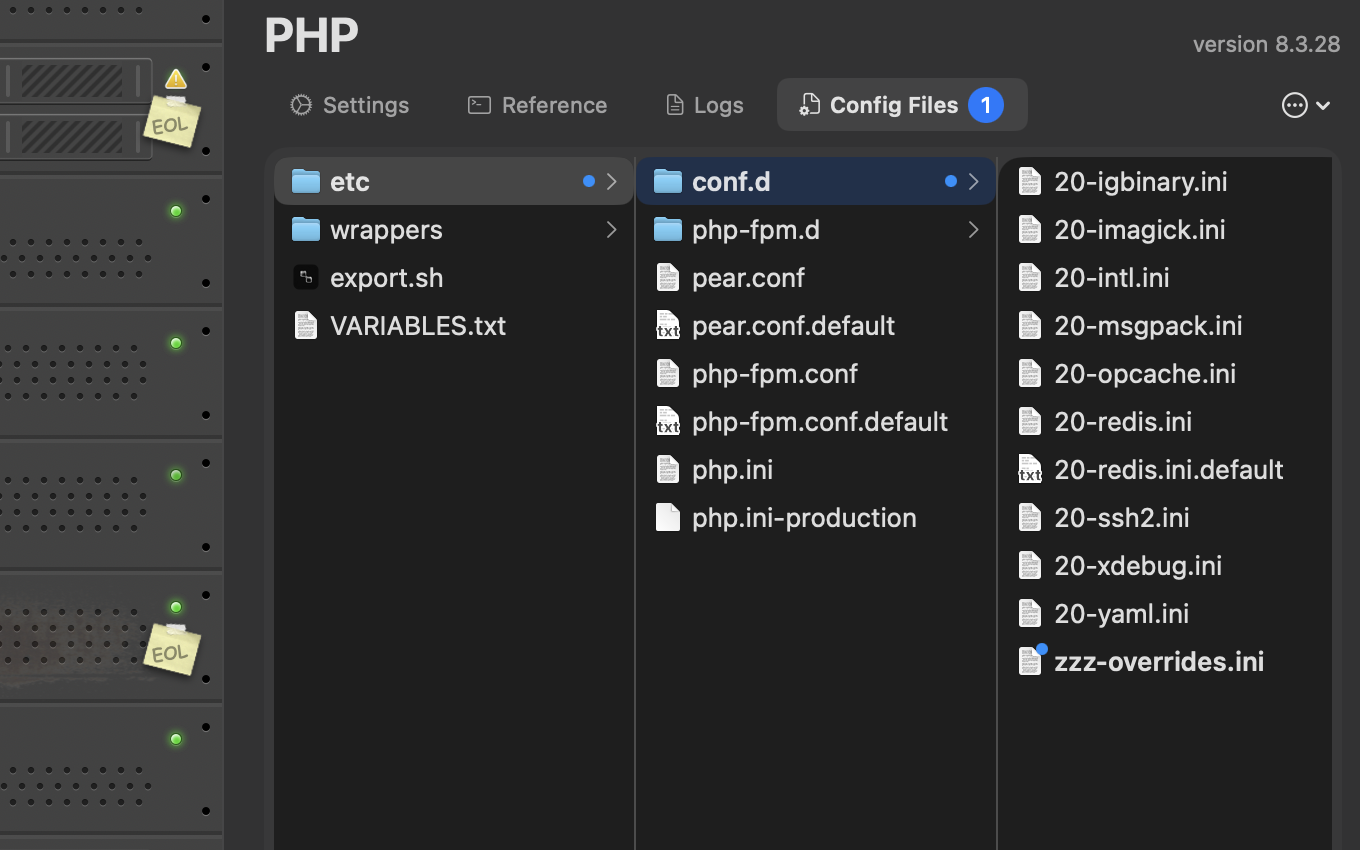
Task: Switch to the Reference tab
Action: (537, 105)
